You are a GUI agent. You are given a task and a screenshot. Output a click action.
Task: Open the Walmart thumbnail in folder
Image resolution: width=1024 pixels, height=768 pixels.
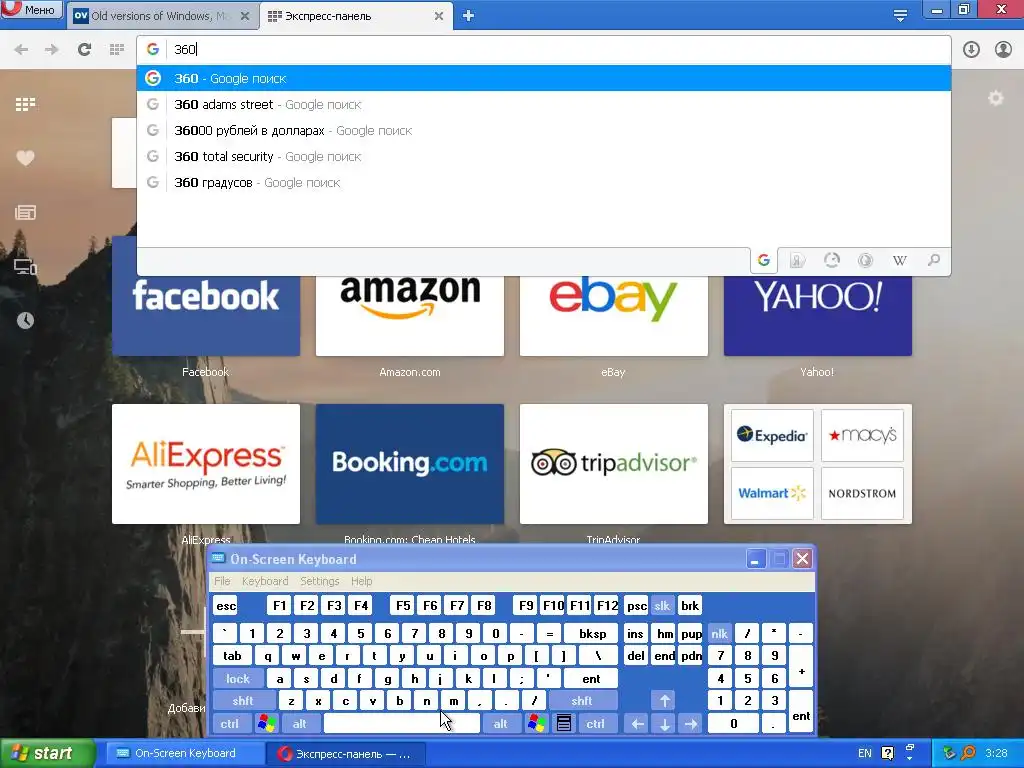click(x=772, y=493)
